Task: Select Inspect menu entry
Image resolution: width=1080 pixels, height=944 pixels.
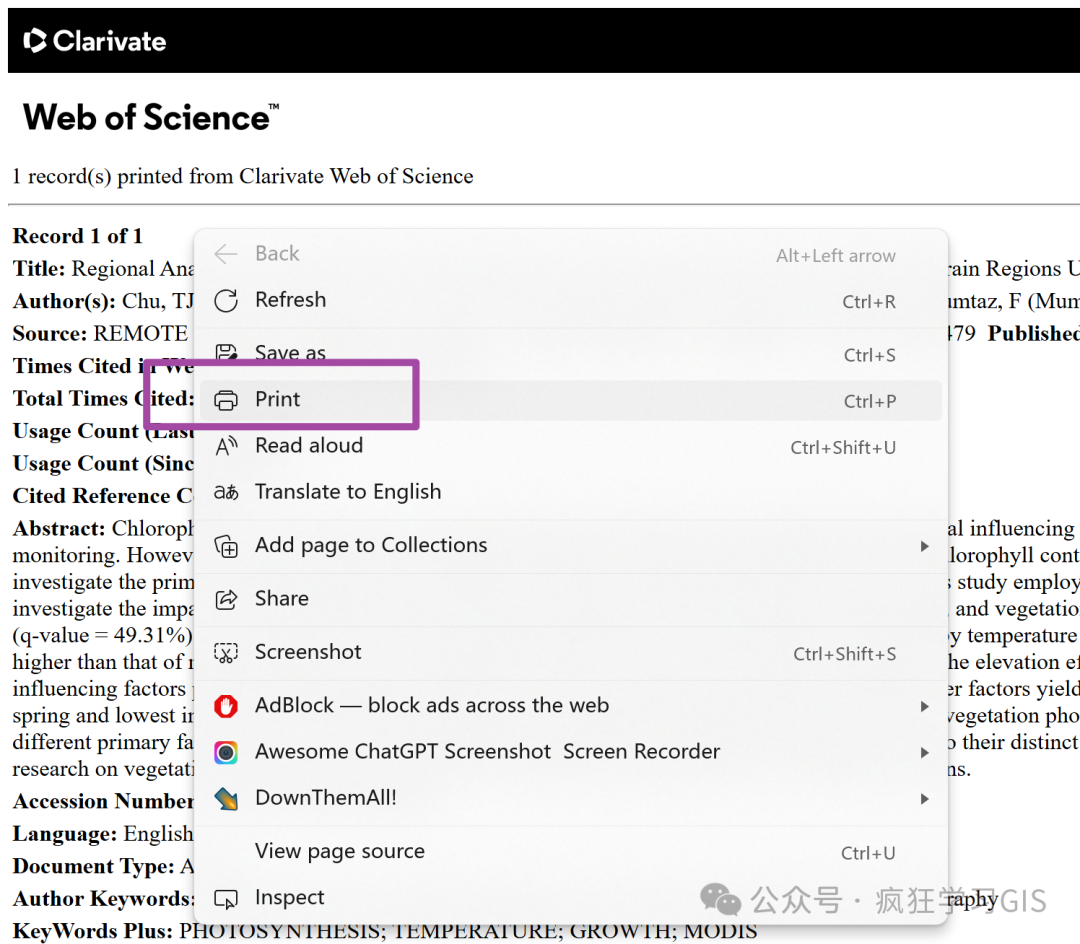Action: pos(570,898)
